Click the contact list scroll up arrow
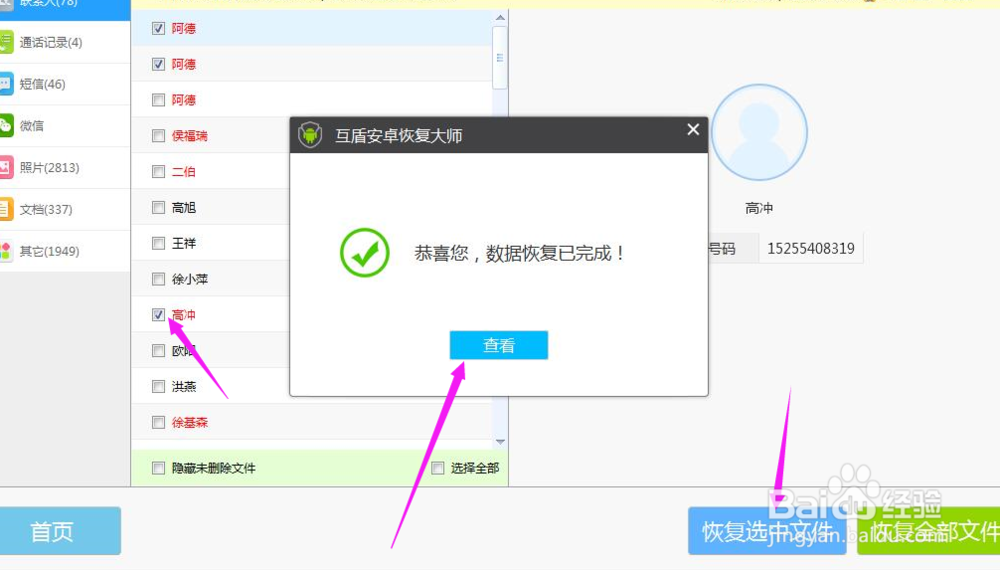 coord(500,18)
